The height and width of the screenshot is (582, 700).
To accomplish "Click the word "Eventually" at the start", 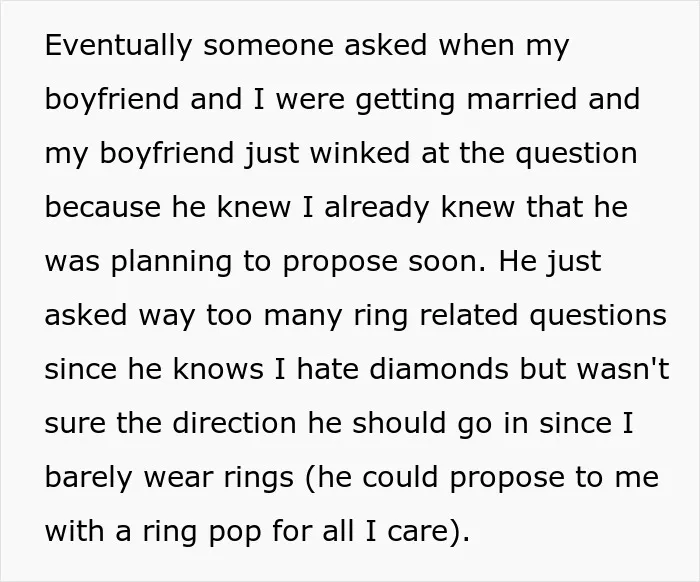I will point(118,46).
